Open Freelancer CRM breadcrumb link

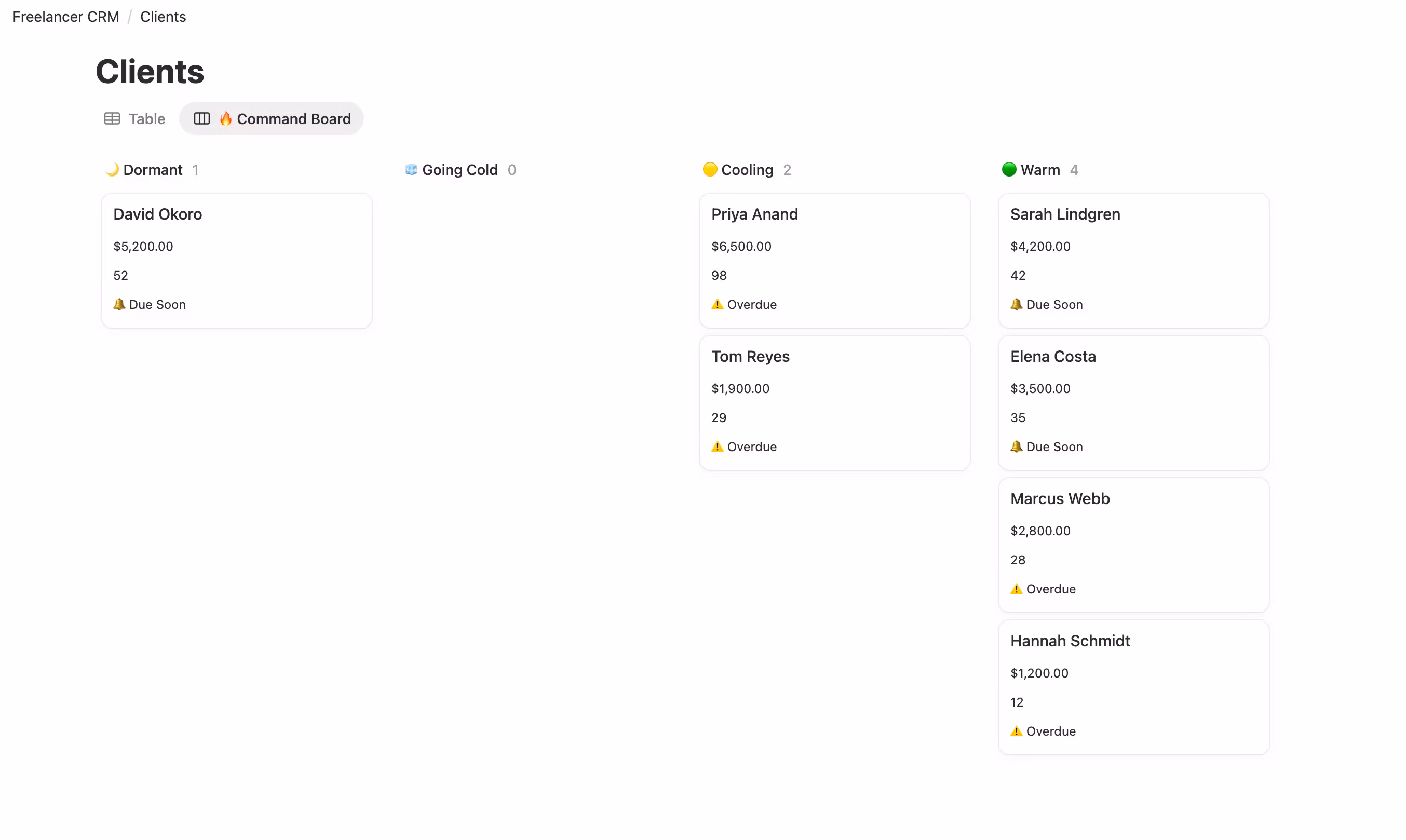[66, 17]
